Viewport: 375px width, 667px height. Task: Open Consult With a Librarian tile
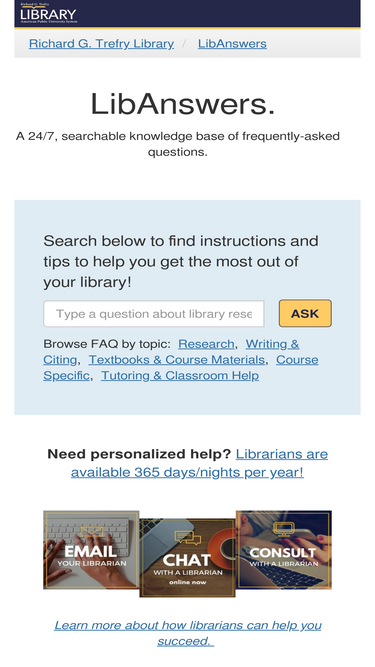click(284, 550)
